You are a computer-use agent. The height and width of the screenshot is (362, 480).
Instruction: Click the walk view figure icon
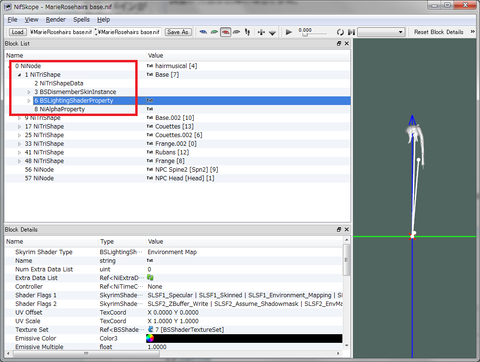247,32
